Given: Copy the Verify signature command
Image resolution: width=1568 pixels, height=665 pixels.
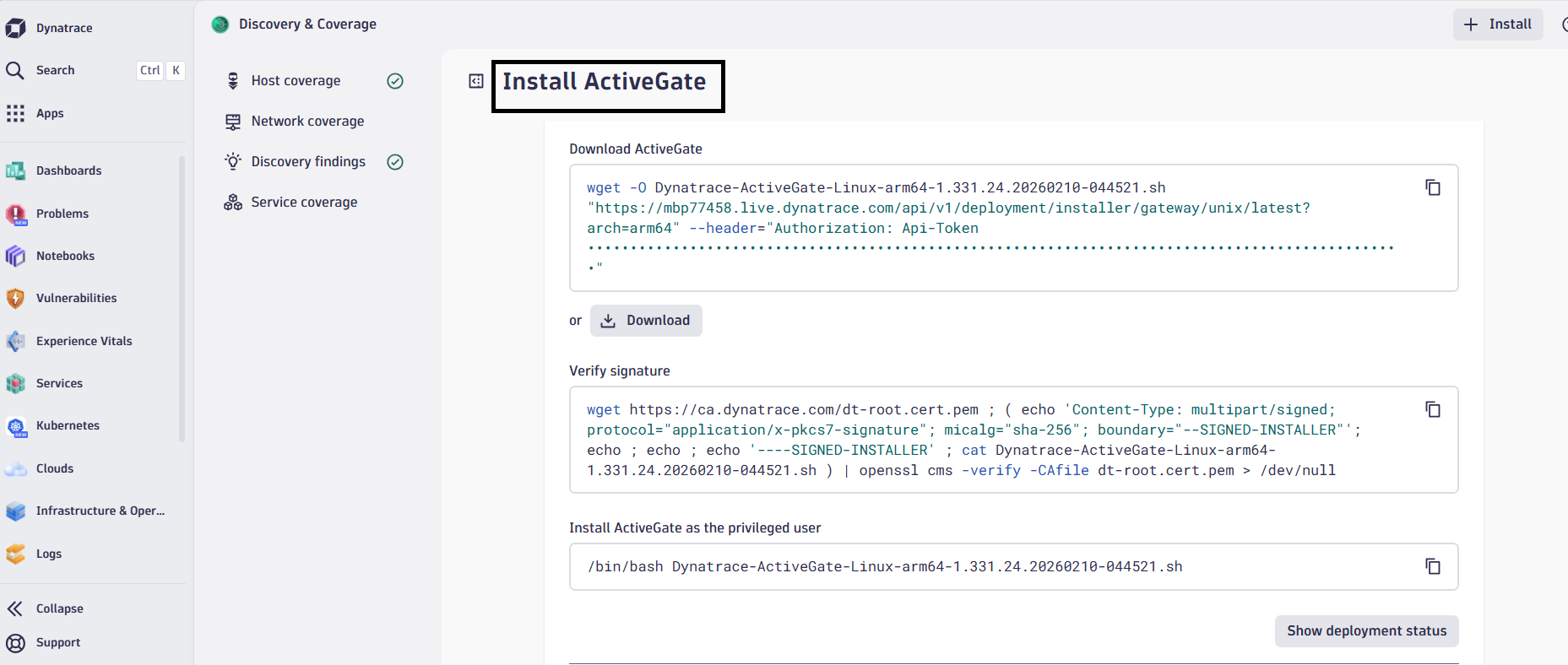Looking at the screenshot, I should click(x=1433, y=409).
